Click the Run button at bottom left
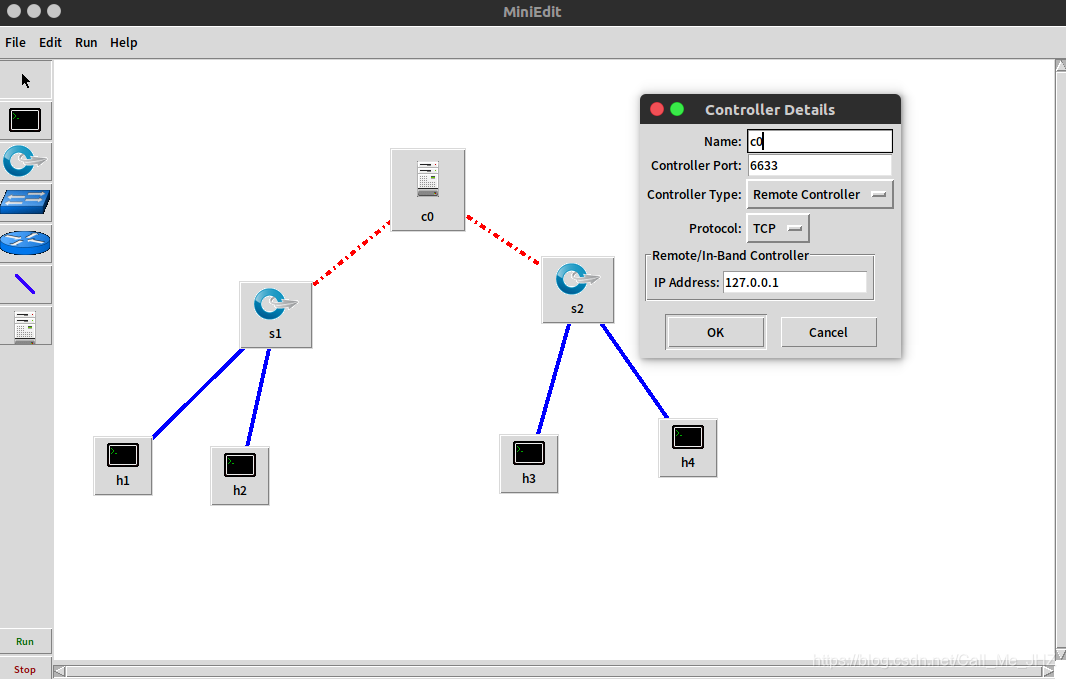Image resolution: width=1066 pixels, height=679 pixels. pos(25,641)
